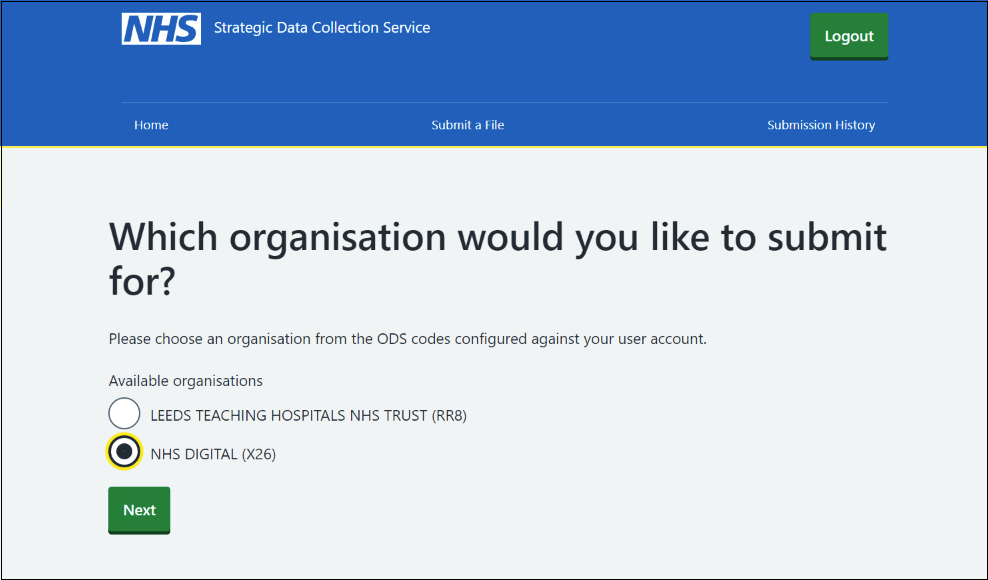The image size is (988, 580).
Task: Select Leeds Teaching Hospitals NHS Trust radio button
Action: (124, 414)
